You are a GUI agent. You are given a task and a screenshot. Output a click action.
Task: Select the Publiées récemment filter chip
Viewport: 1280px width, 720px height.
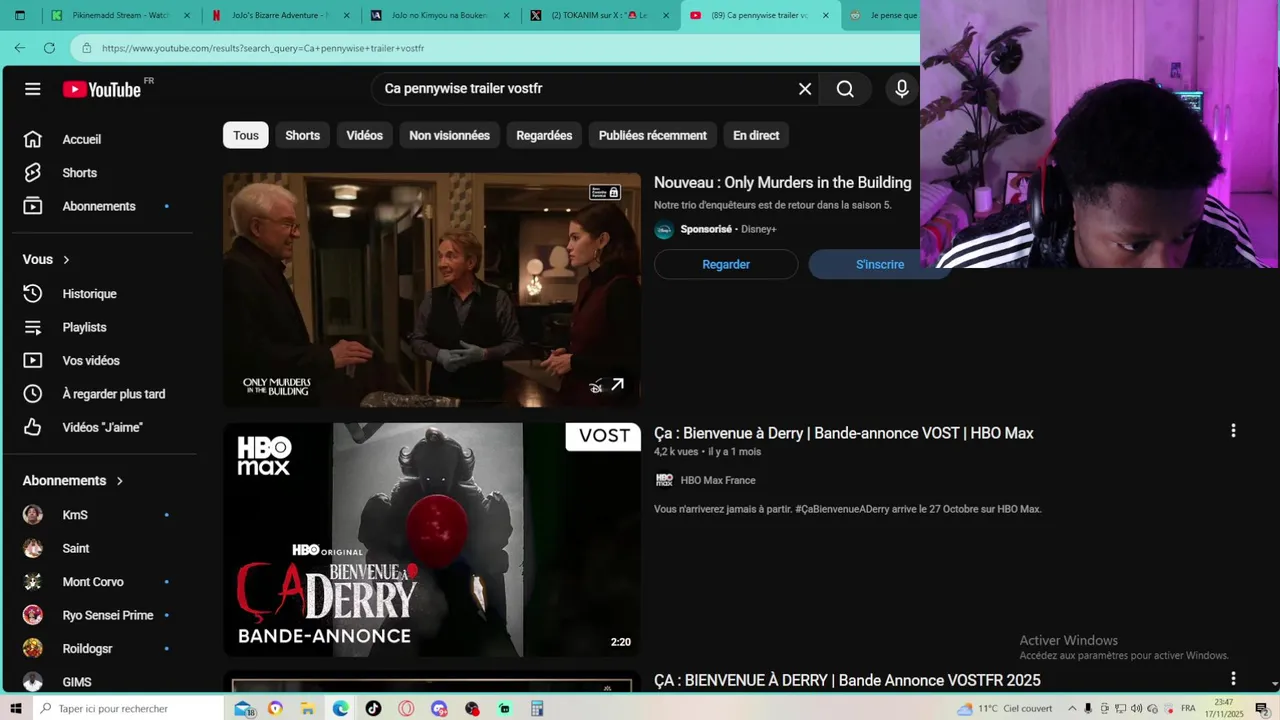click(653, 135)
